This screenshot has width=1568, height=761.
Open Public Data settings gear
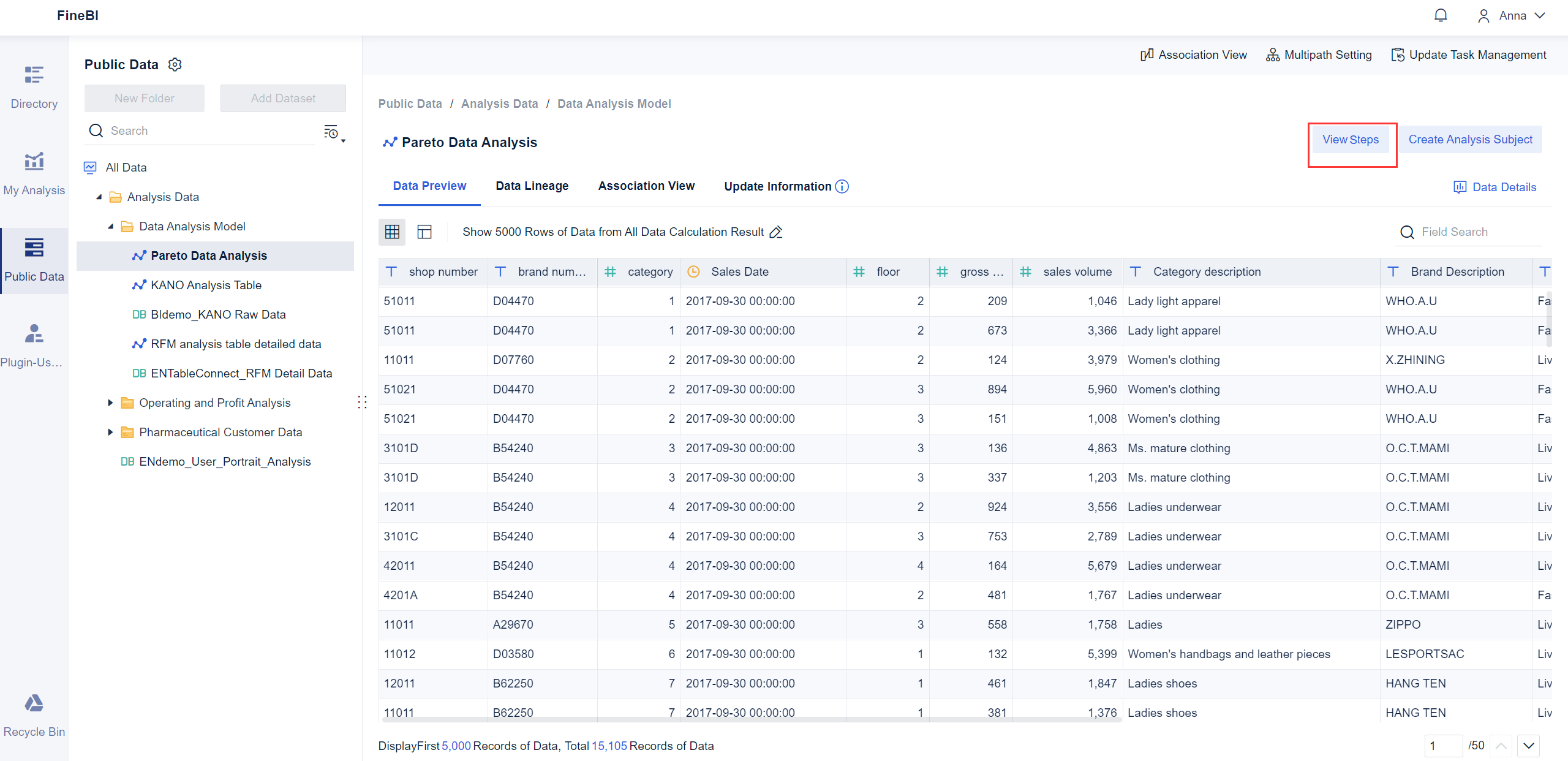click(x=175, y=64)
